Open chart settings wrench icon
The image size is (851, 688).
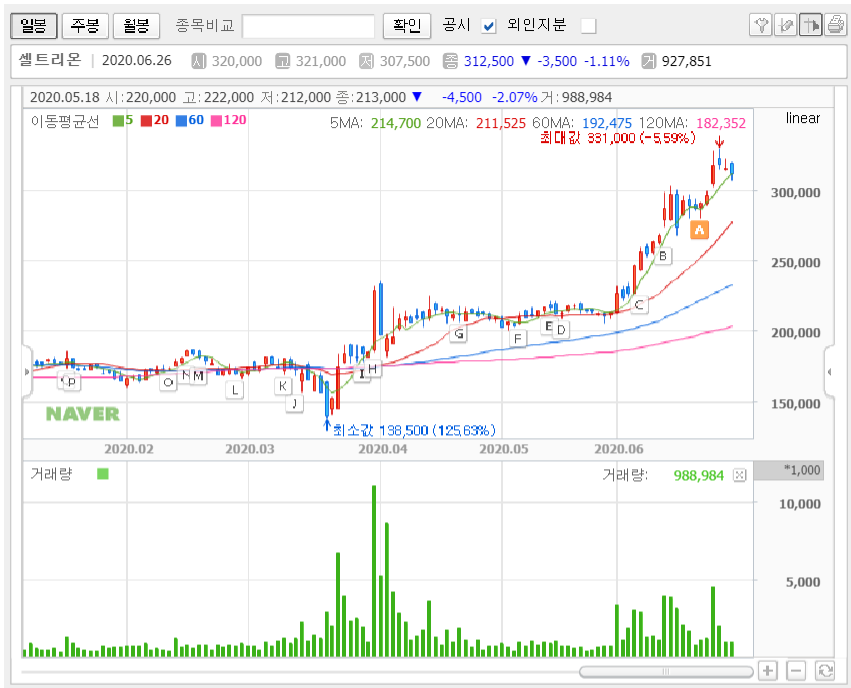tap(760, 25)
